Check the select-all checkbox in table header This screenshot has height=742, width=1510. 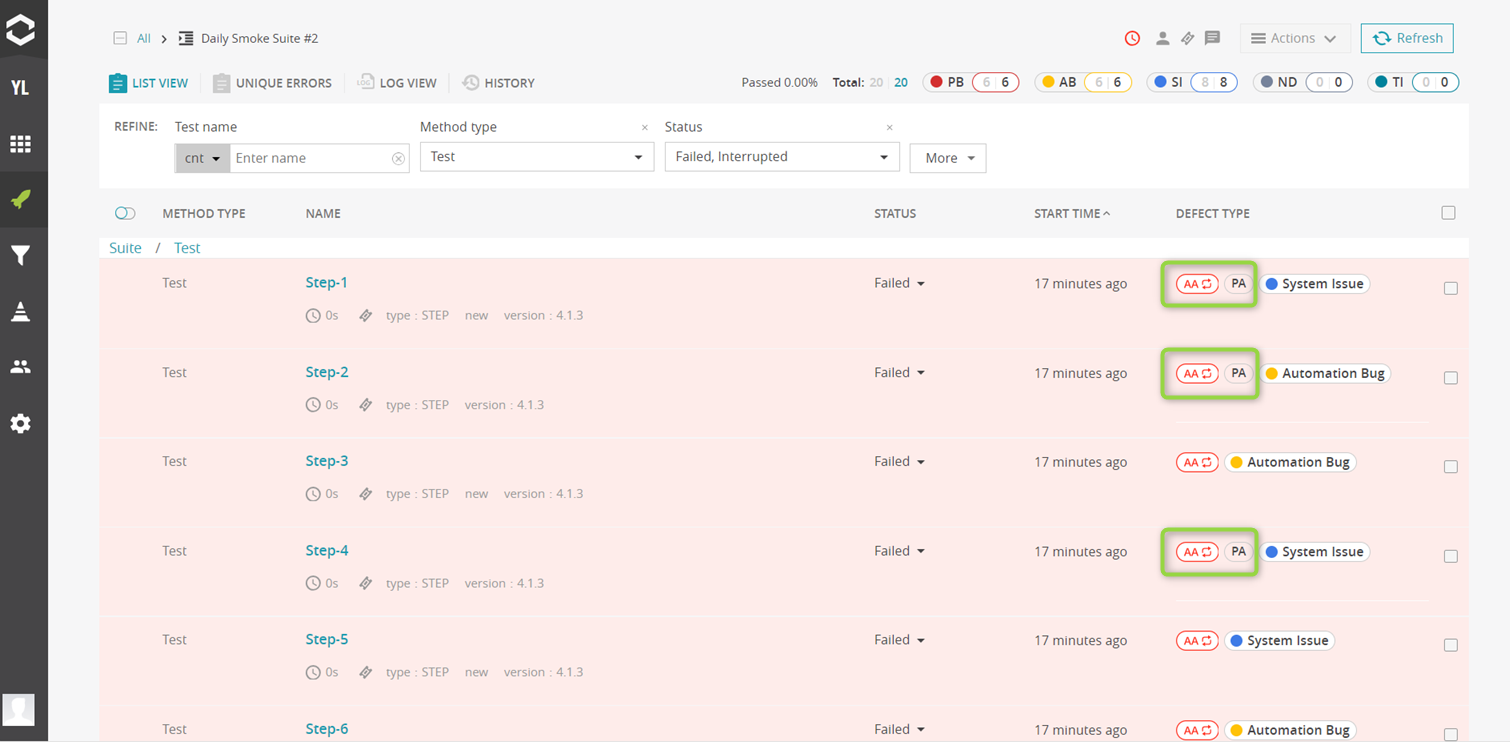coord(1448,213)
